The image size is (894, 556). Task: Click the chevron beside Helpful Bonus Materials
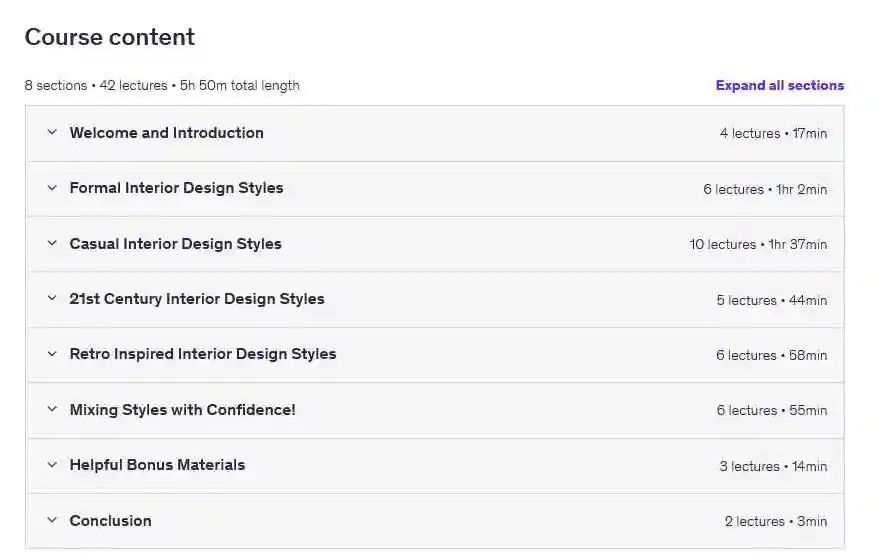tap(52, 465)
